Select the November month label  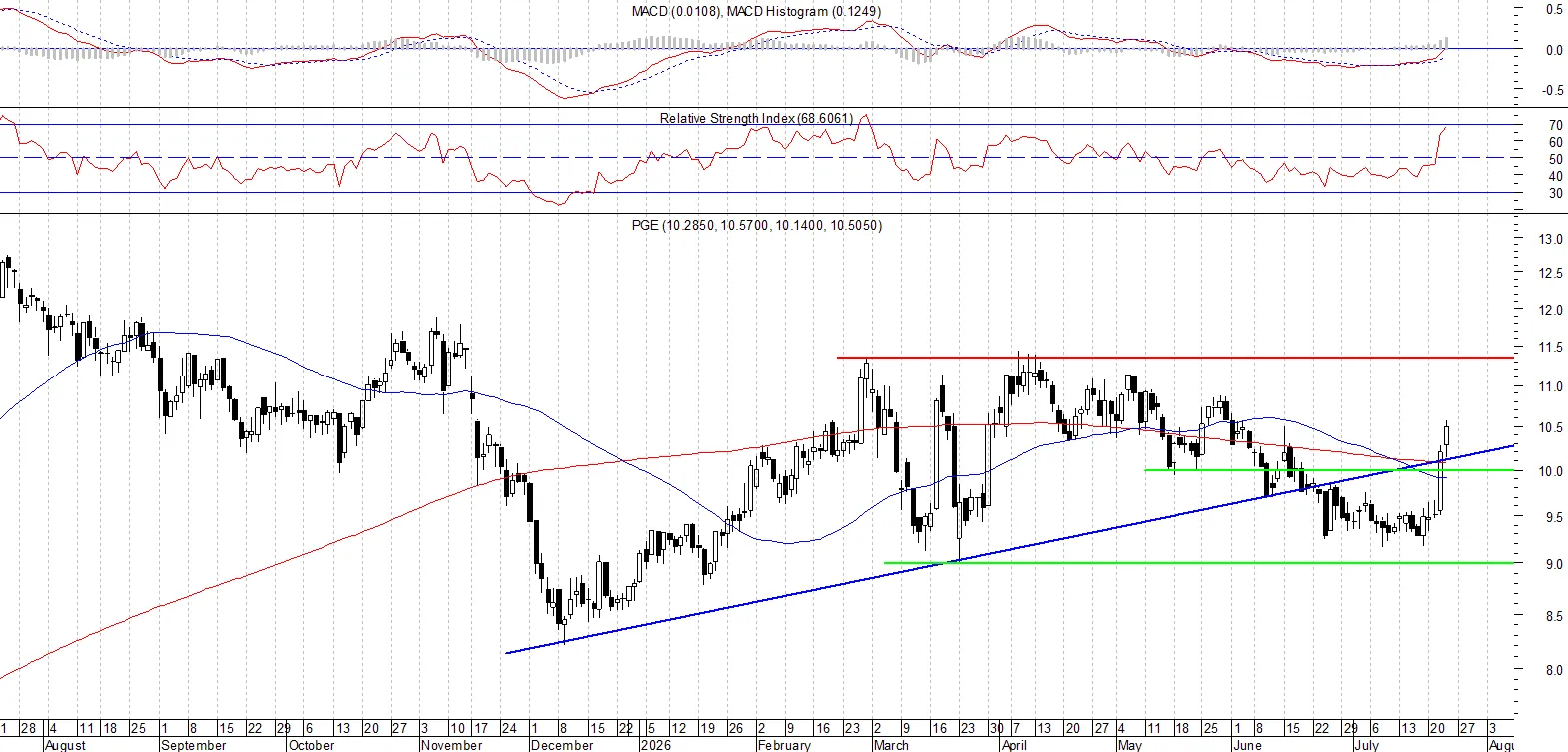451,745
